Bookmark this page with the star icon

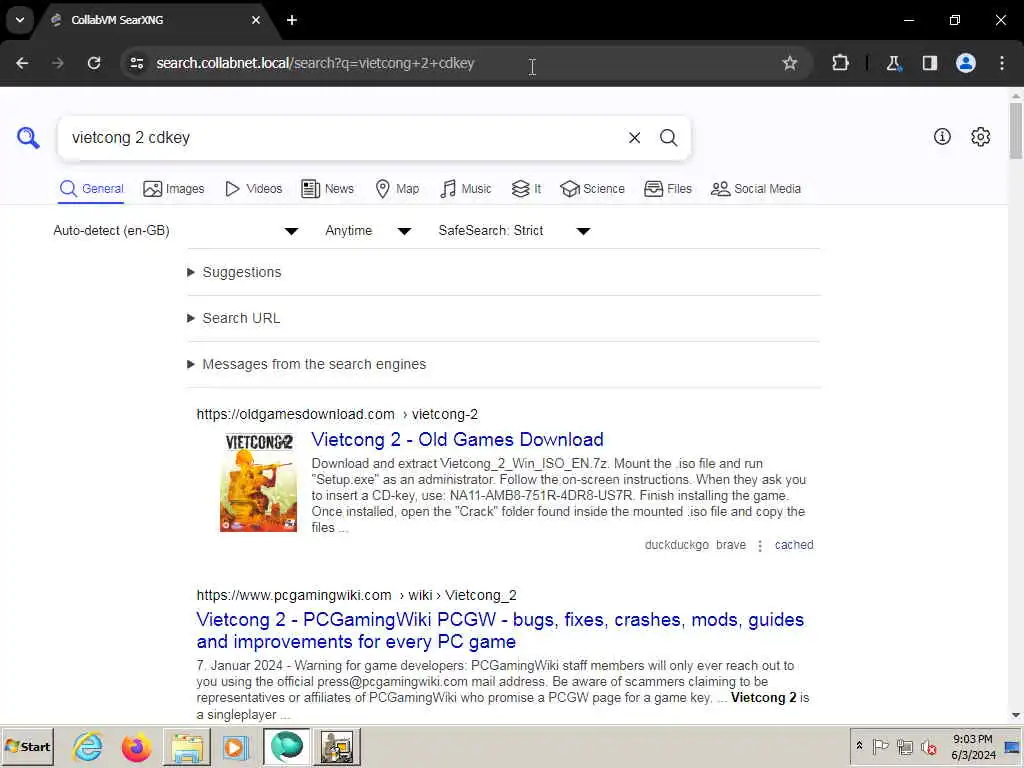[790, 63]
